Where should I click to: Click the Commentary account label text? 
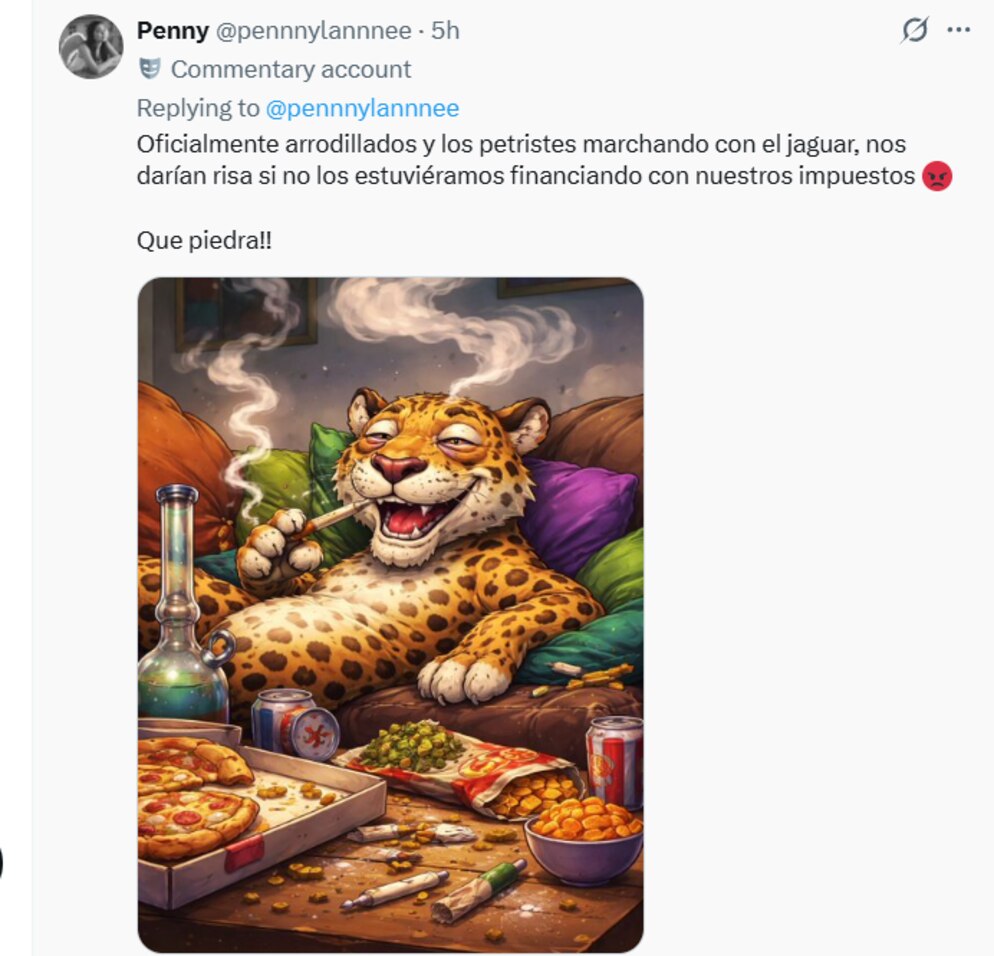pos(291,69)
